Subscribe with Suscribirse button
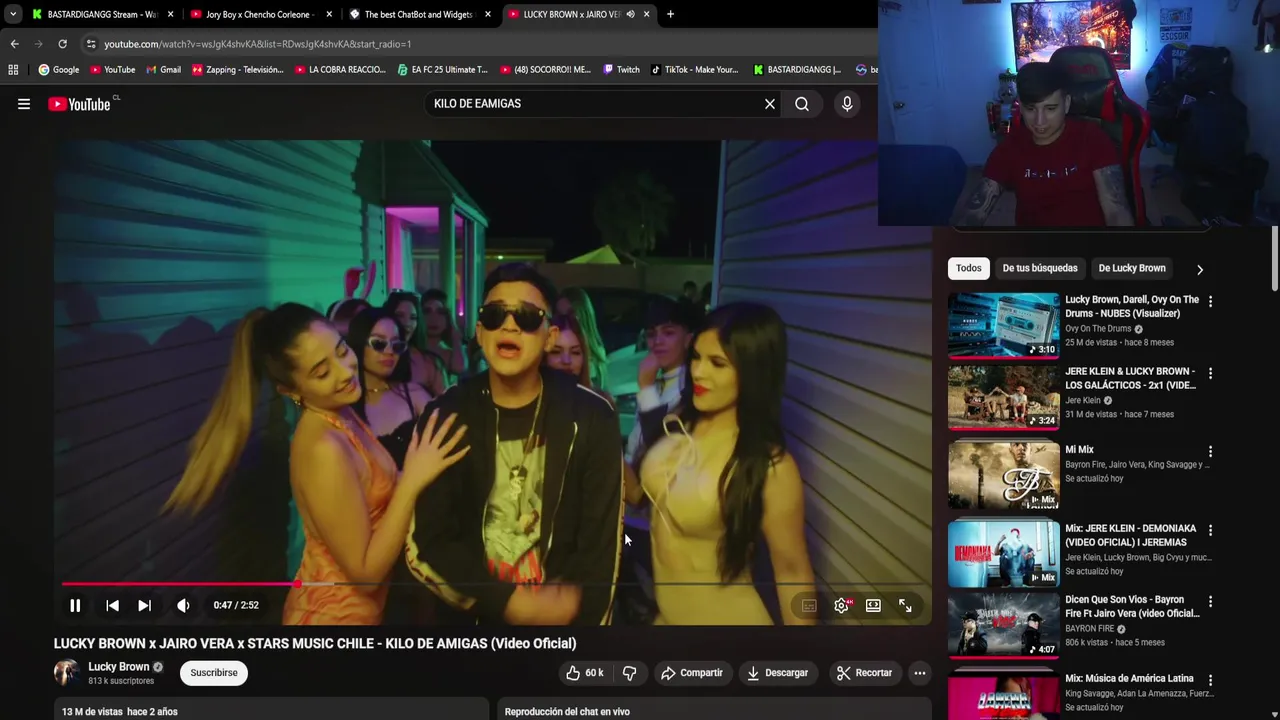The width and height of the screenshot is (1280, 720). pos(214,673)
